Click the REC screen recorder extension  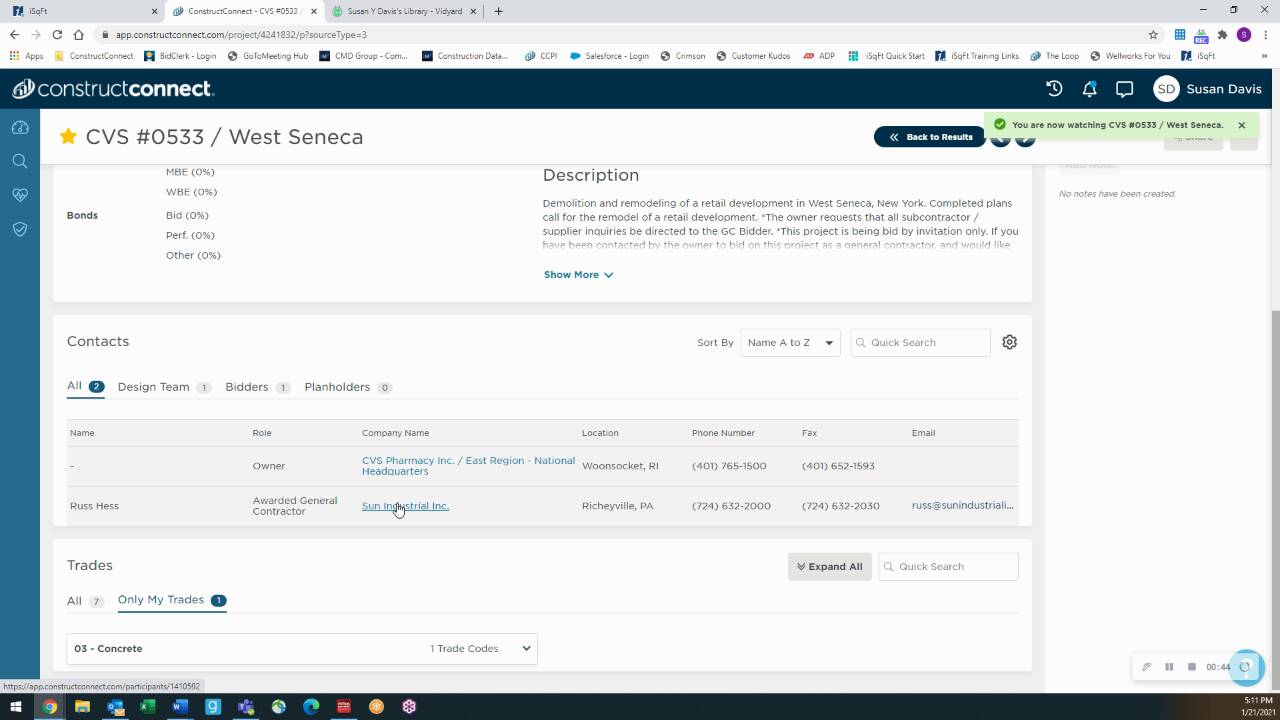(1201, 34)
